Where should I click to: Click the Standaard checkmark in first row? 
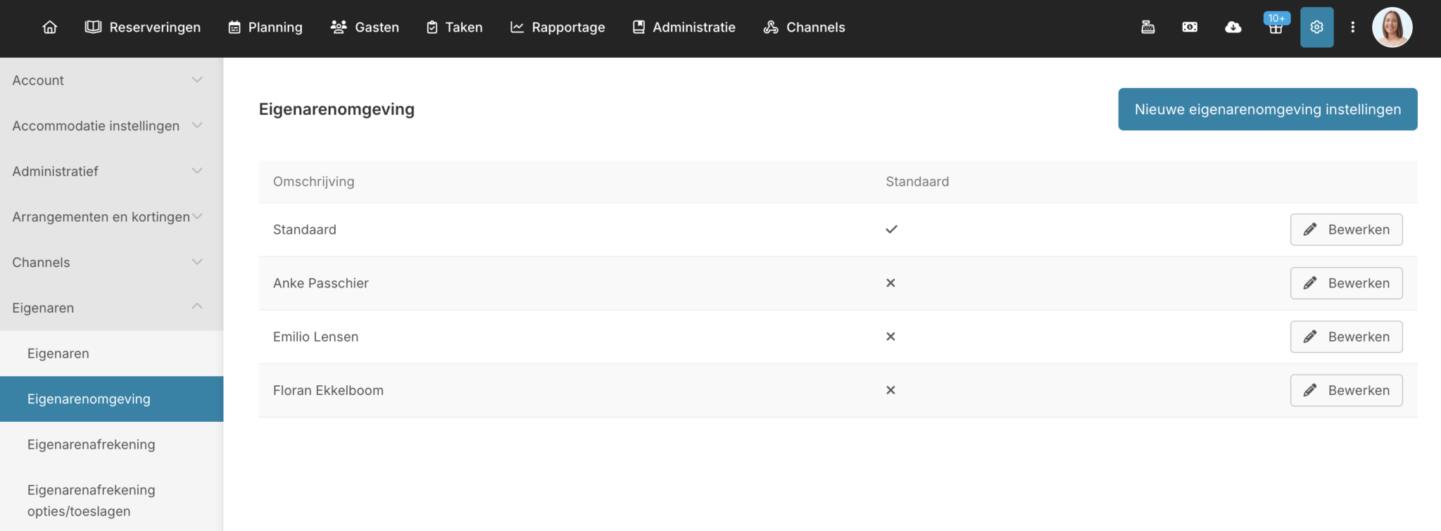tap(891, 229)
